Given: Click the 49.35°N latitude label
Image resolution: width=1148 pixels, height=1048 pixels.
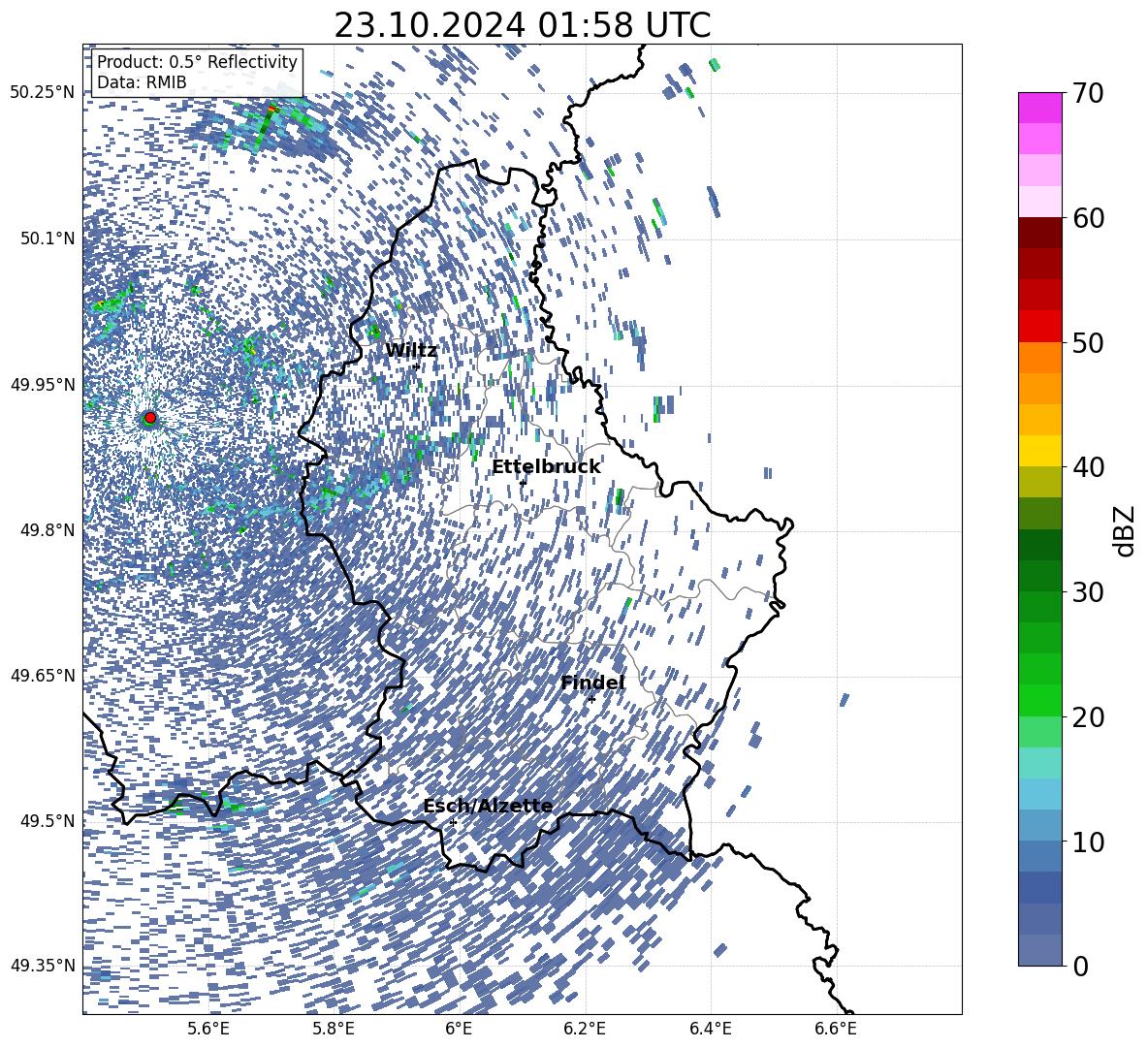Looking at the screenshot, I should (x=43, y=966).
